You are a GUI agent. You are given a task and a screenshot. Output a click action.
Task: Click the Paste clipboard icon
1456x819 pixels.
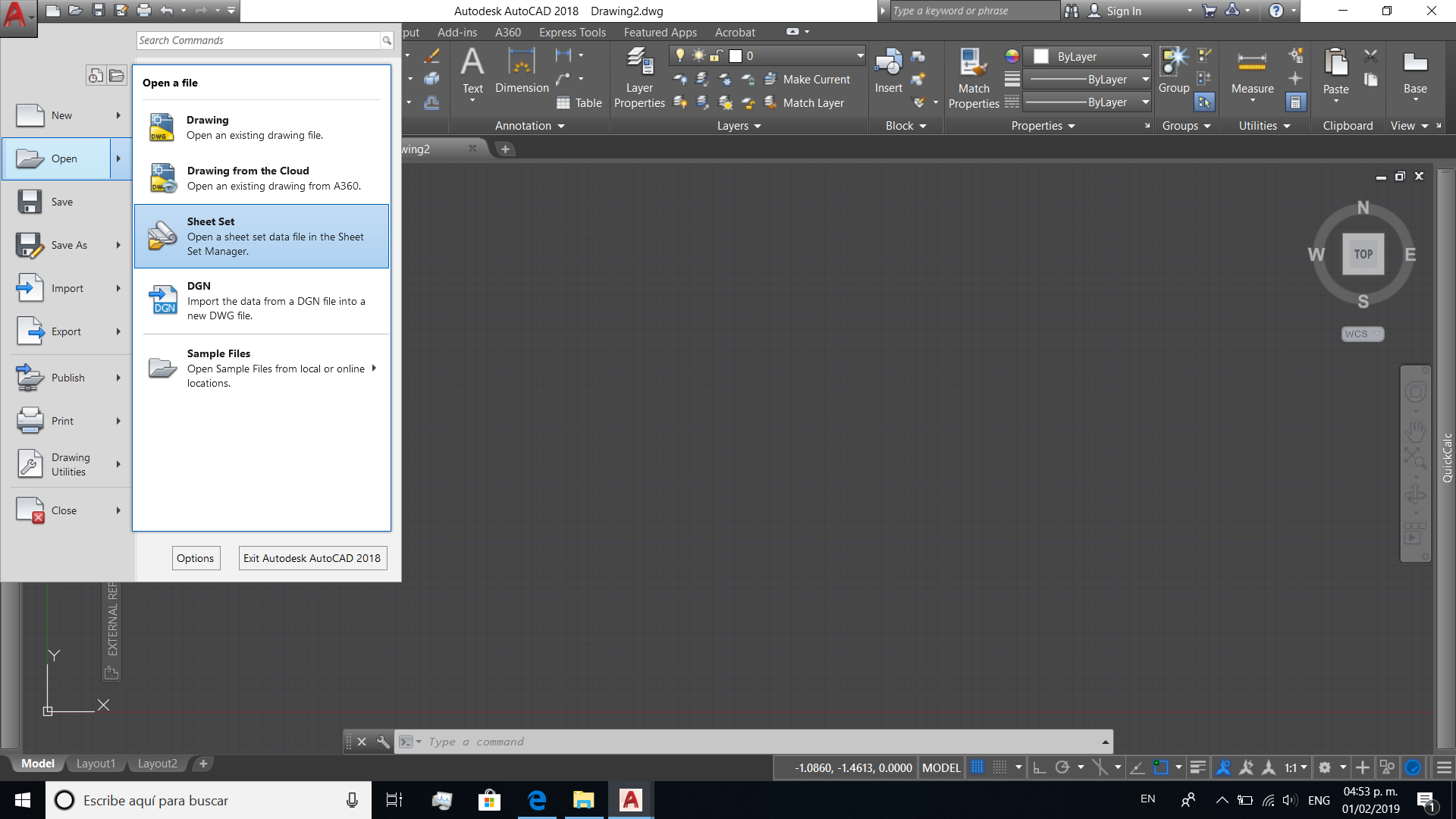pos(1335,62)
